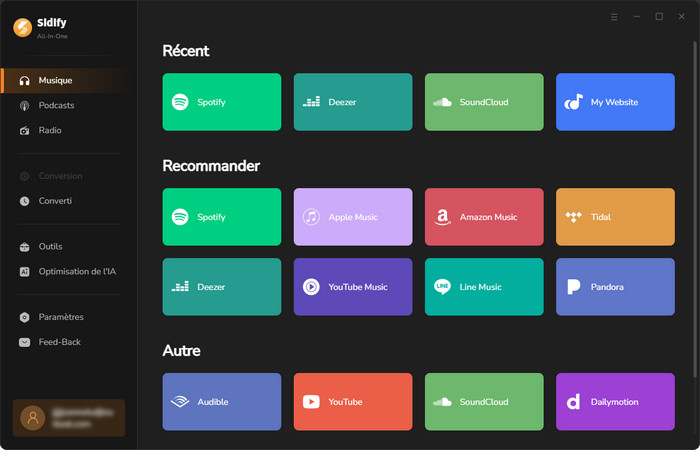Open the Converti history
The height and width of the screenshot is (450, 700).
pos(55,201)
